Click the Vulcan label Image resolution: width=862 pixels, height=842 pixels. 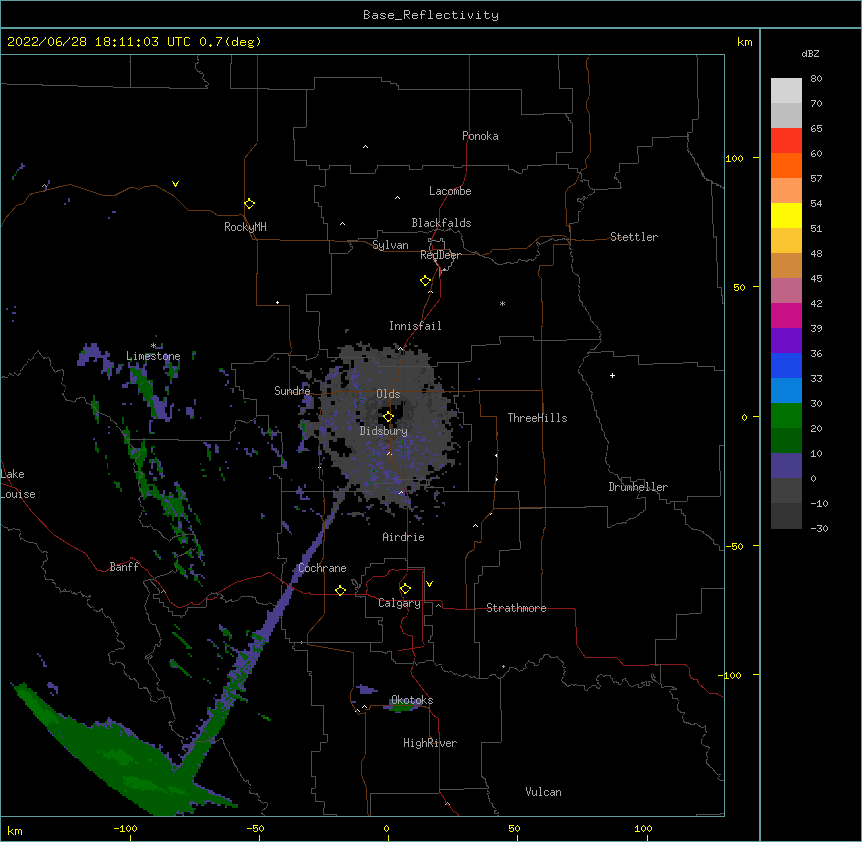[543, 792]
